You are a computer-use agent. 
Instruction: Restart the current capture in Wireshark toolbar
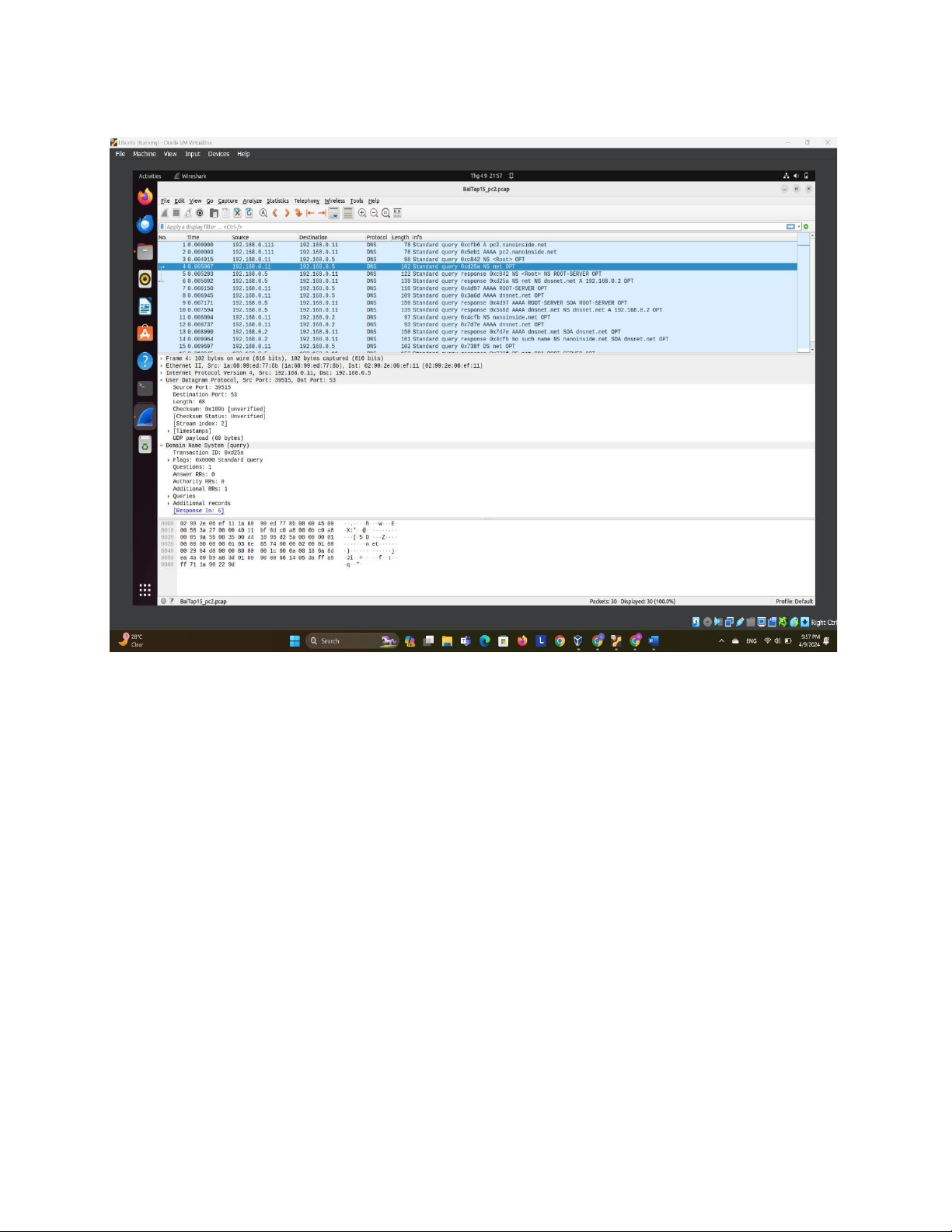pos(188,213)
